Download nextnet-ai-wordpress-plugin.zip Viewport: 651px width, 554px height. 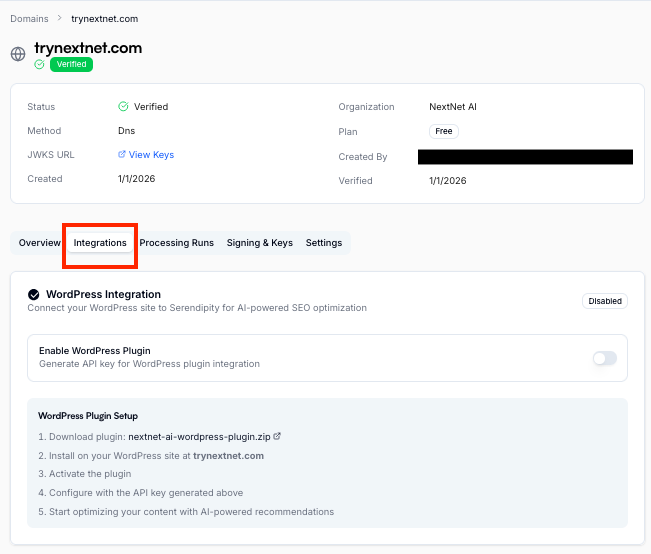pos(199,437)
